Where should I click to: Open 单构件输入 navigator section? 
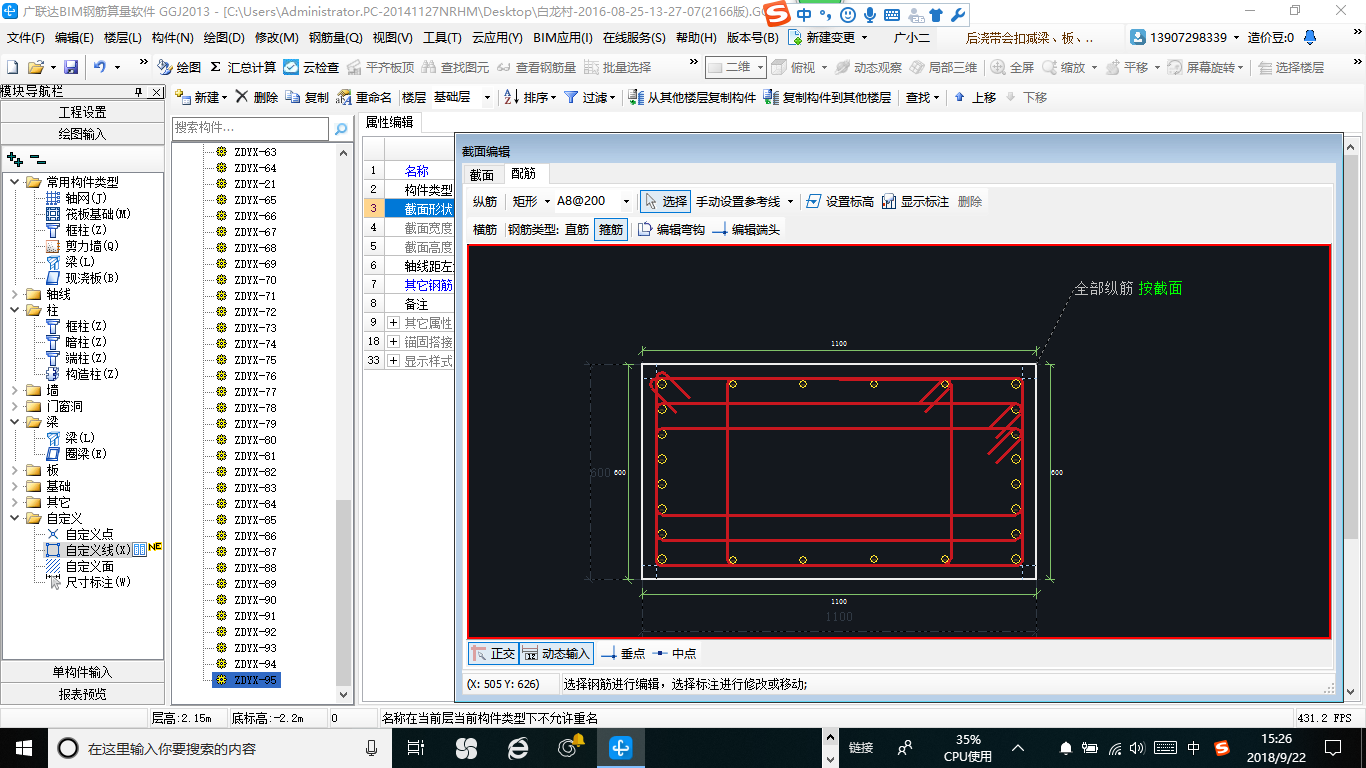pyautogui.click(x=82, y=672)
